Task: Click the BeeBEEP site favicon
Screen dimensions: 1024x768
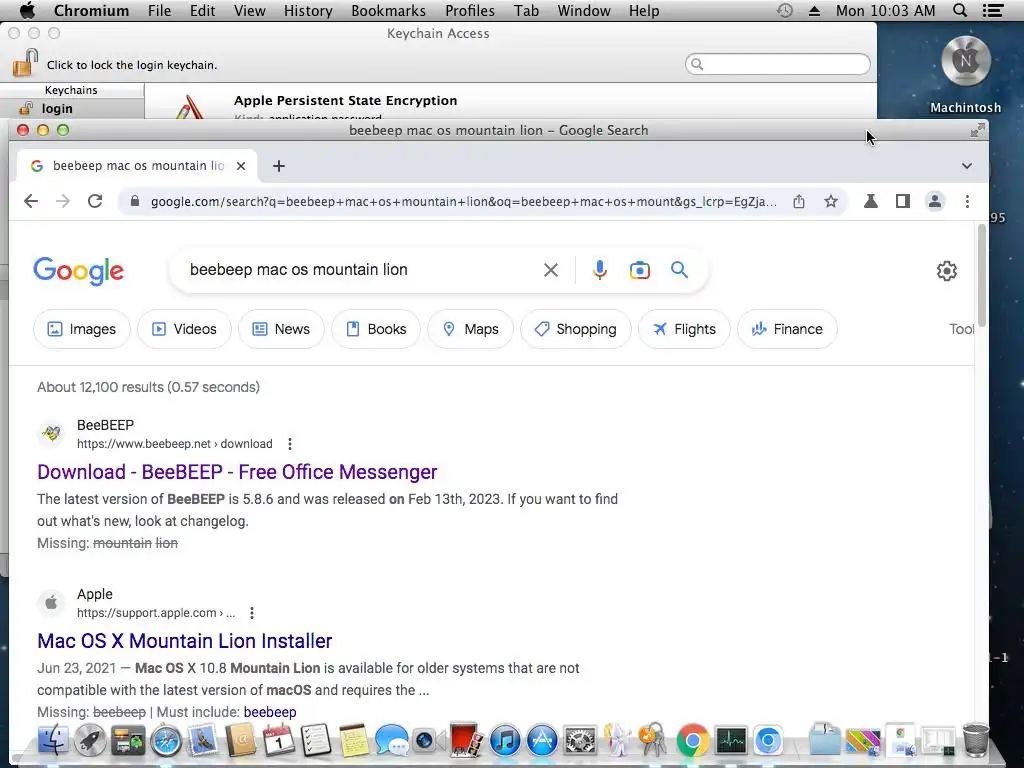Action: (x=51, y=433)
